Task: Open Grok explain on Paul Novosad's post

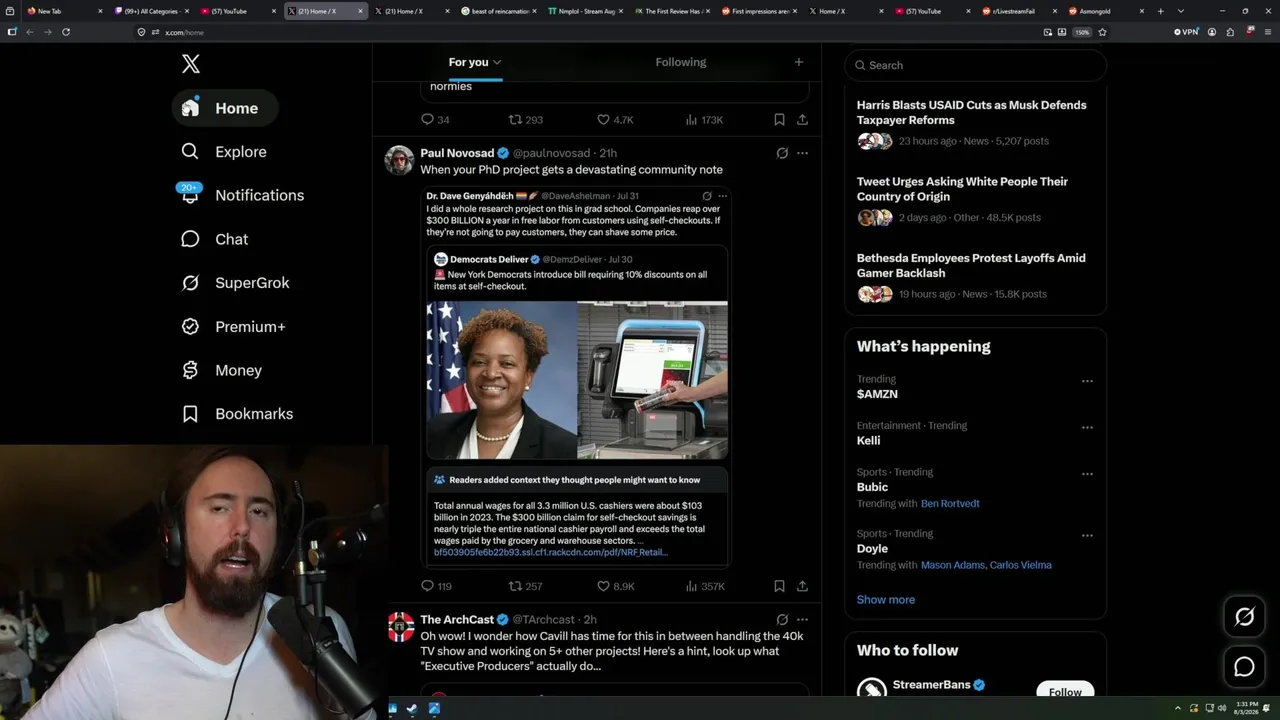Action: 782,153
